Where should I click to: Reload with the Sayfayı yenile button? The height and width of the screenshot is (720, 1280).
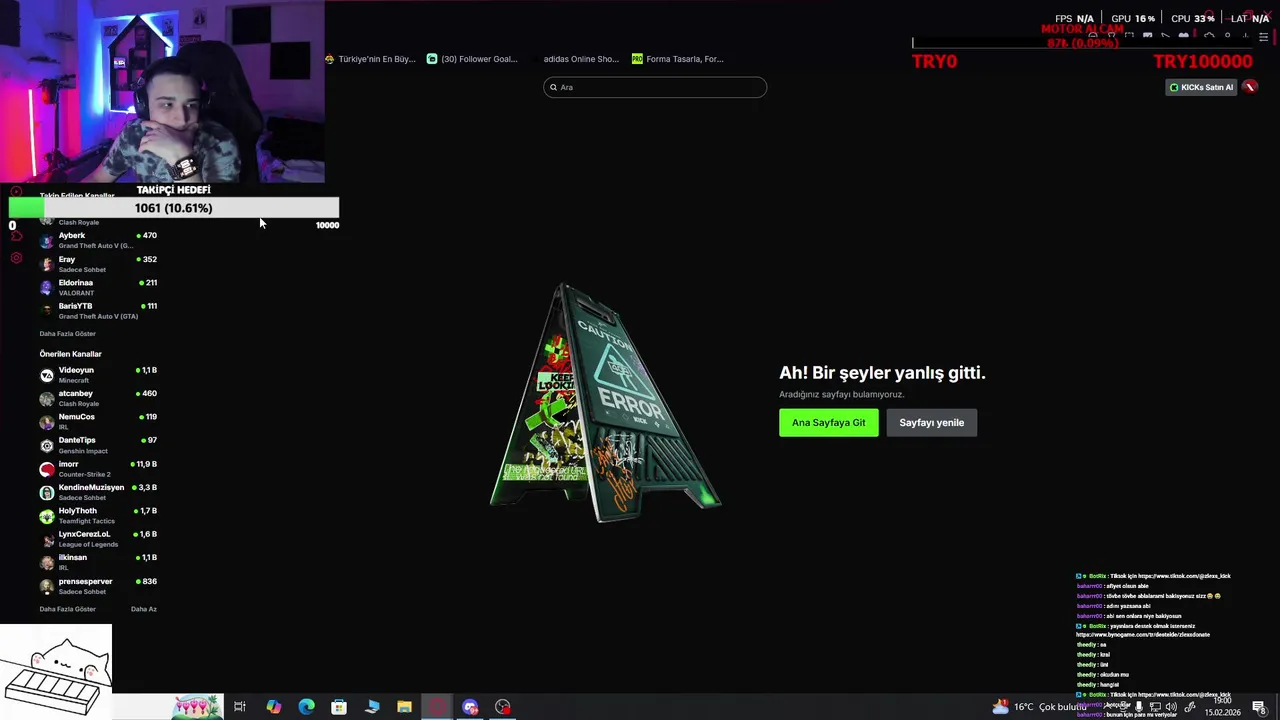point(931,422)
